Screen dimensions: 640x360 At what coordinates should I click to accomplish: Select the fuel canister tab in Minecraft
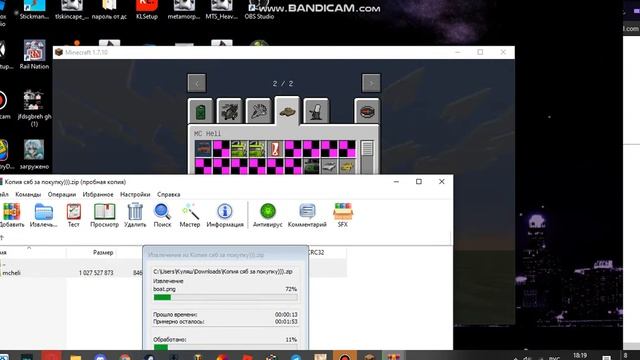pos(201,111)
